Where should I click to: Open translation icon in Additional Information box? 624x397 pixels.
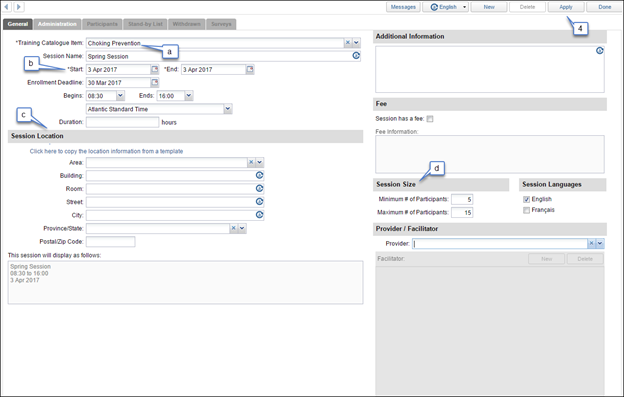coord(599,51)
